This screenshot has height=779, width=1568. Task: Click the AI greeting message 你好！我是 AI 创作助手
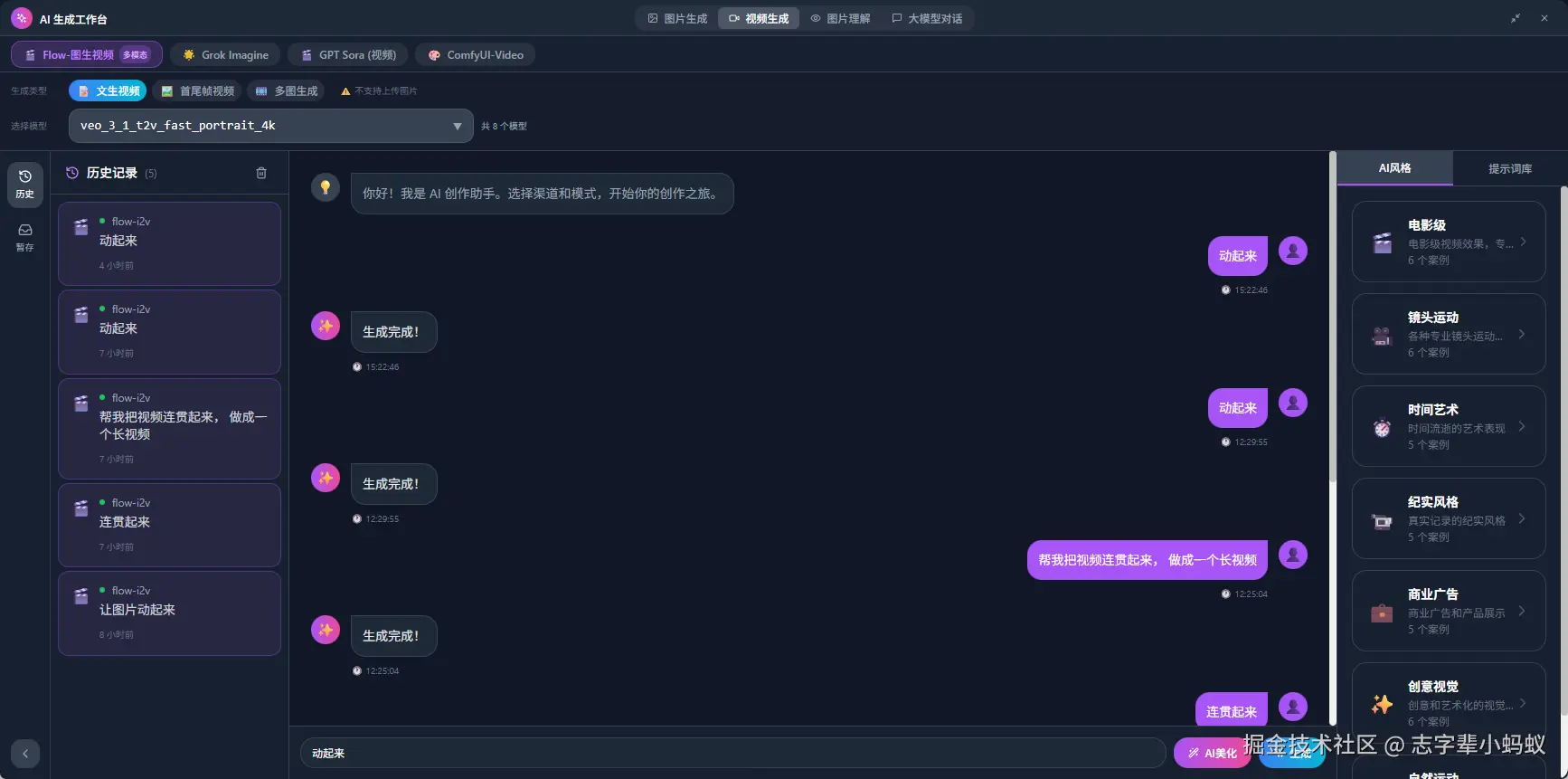pyautogui.click(x=542, y=194)
